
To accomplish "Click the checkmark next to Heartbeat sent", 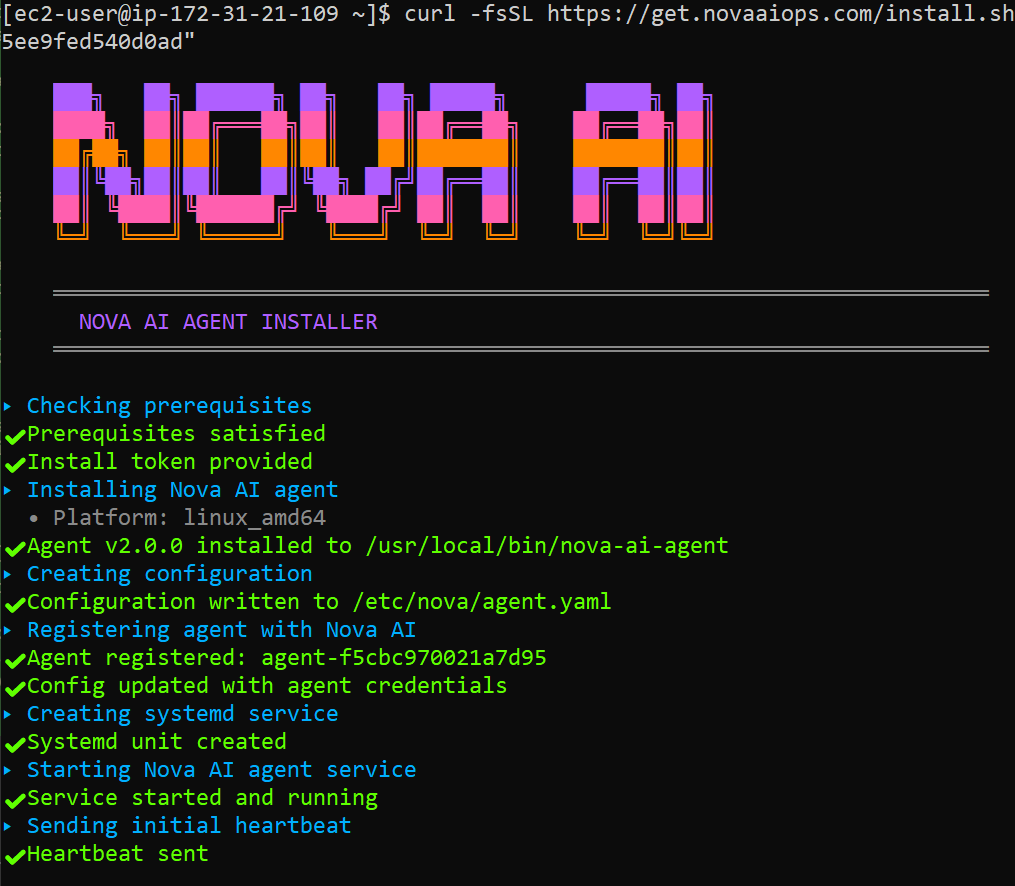I will tap(13, 853).
